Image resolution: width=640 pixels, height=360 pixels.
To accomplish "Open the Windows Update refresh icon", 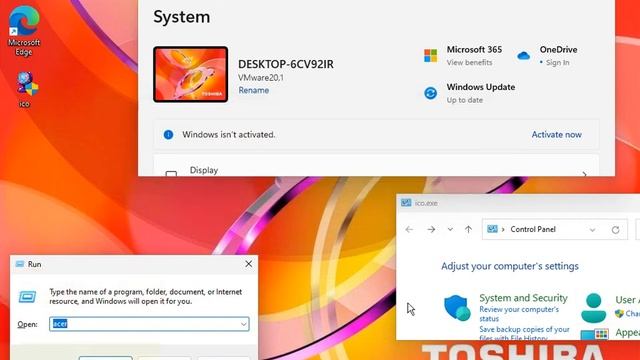I will point(430,93).
